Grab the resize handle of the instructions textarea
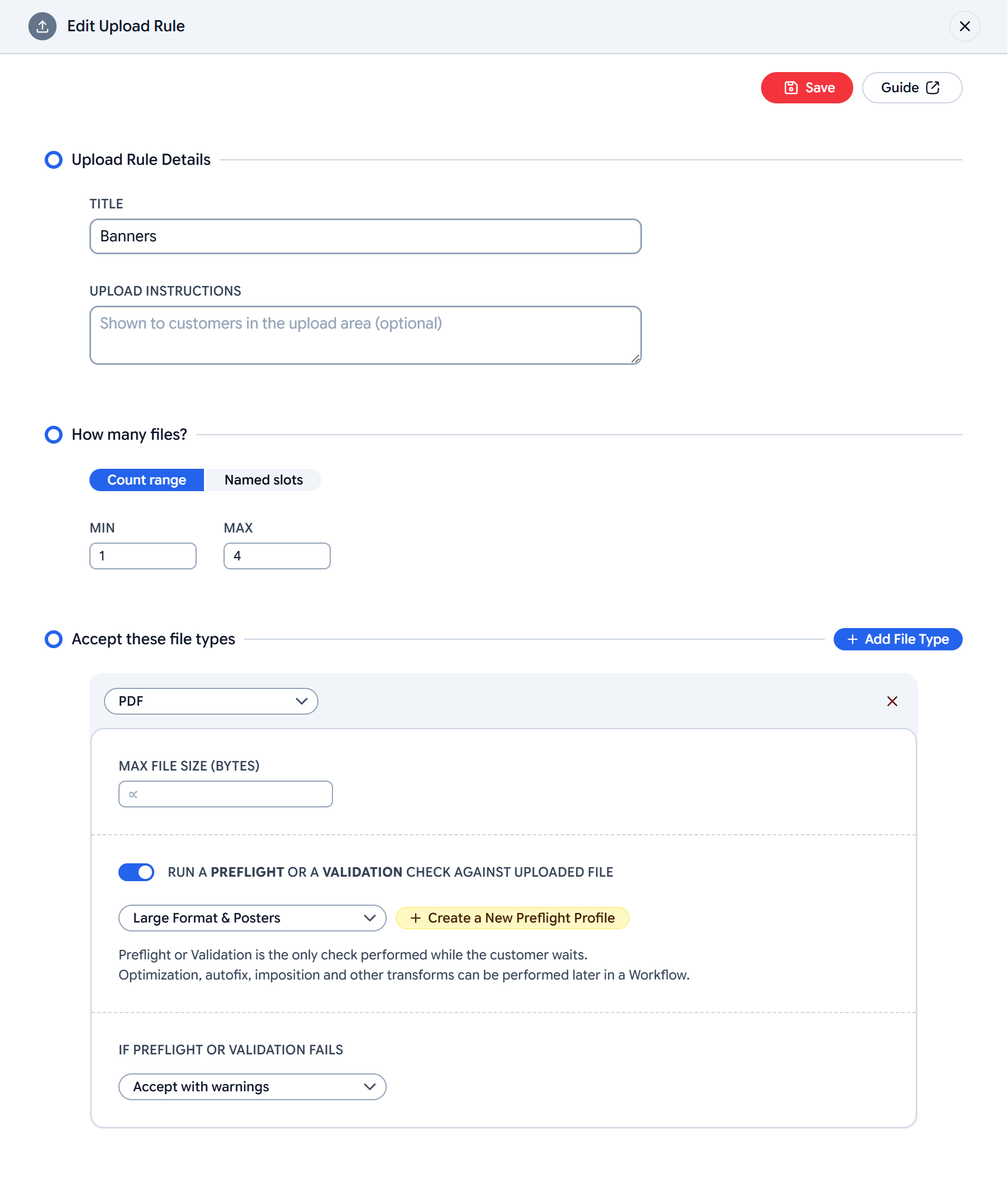Image resolution: width=1008 pixels, height=1179 pixels. (635, 359)
